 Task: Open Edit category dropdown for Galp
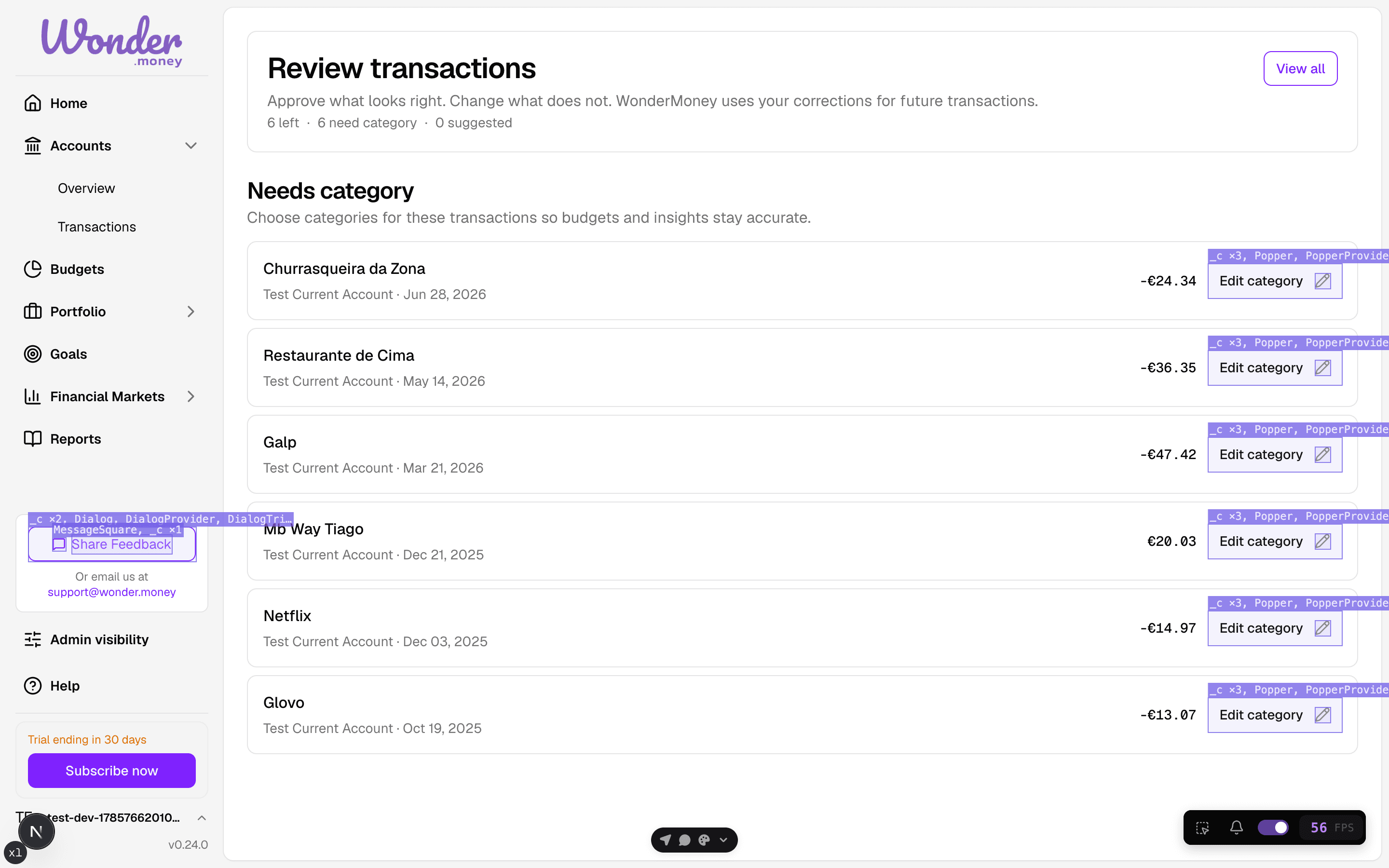click(1275, 455)
